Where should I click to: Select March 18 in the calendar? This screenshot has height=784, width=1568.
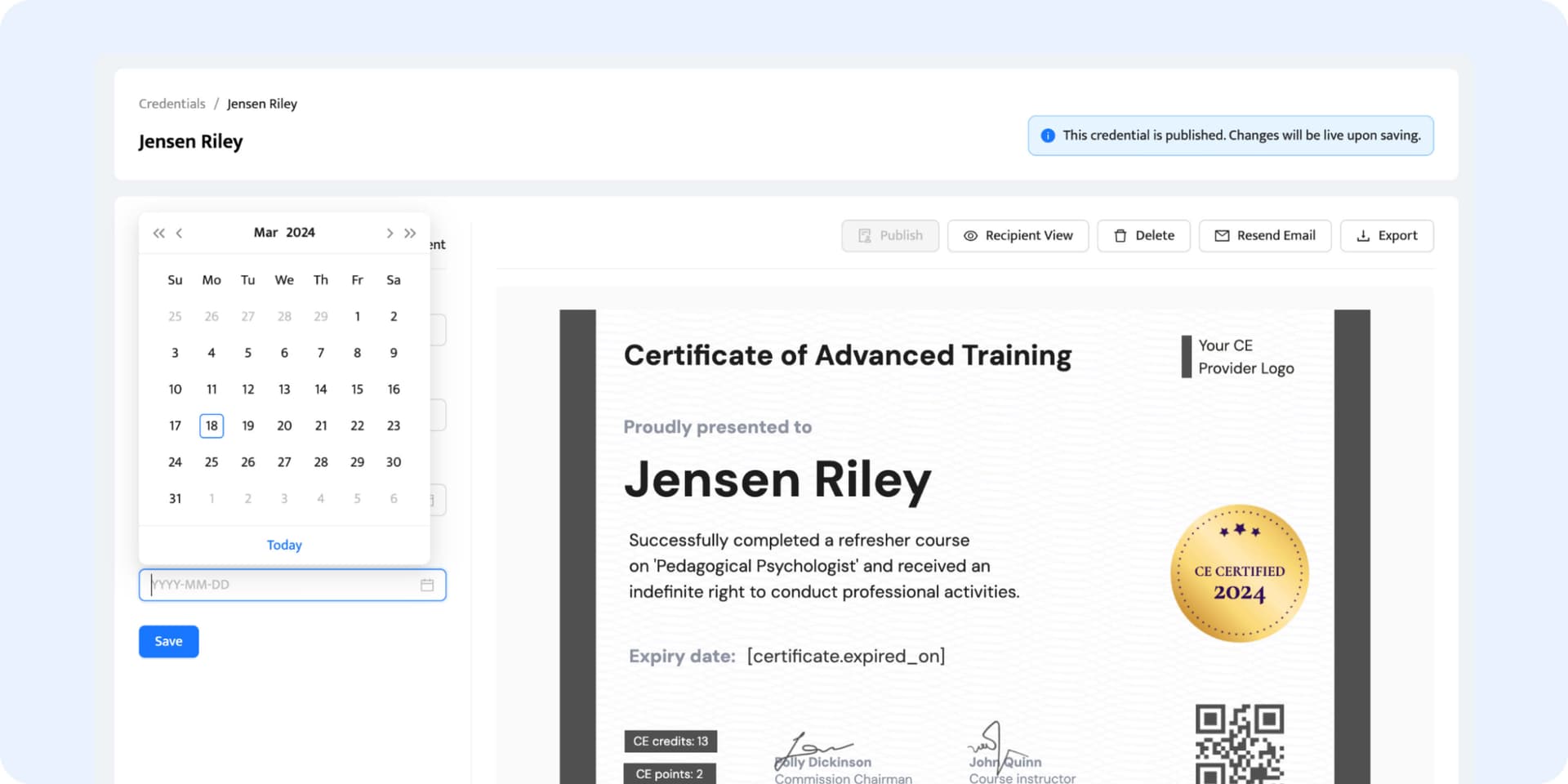(x=212, y=425)
